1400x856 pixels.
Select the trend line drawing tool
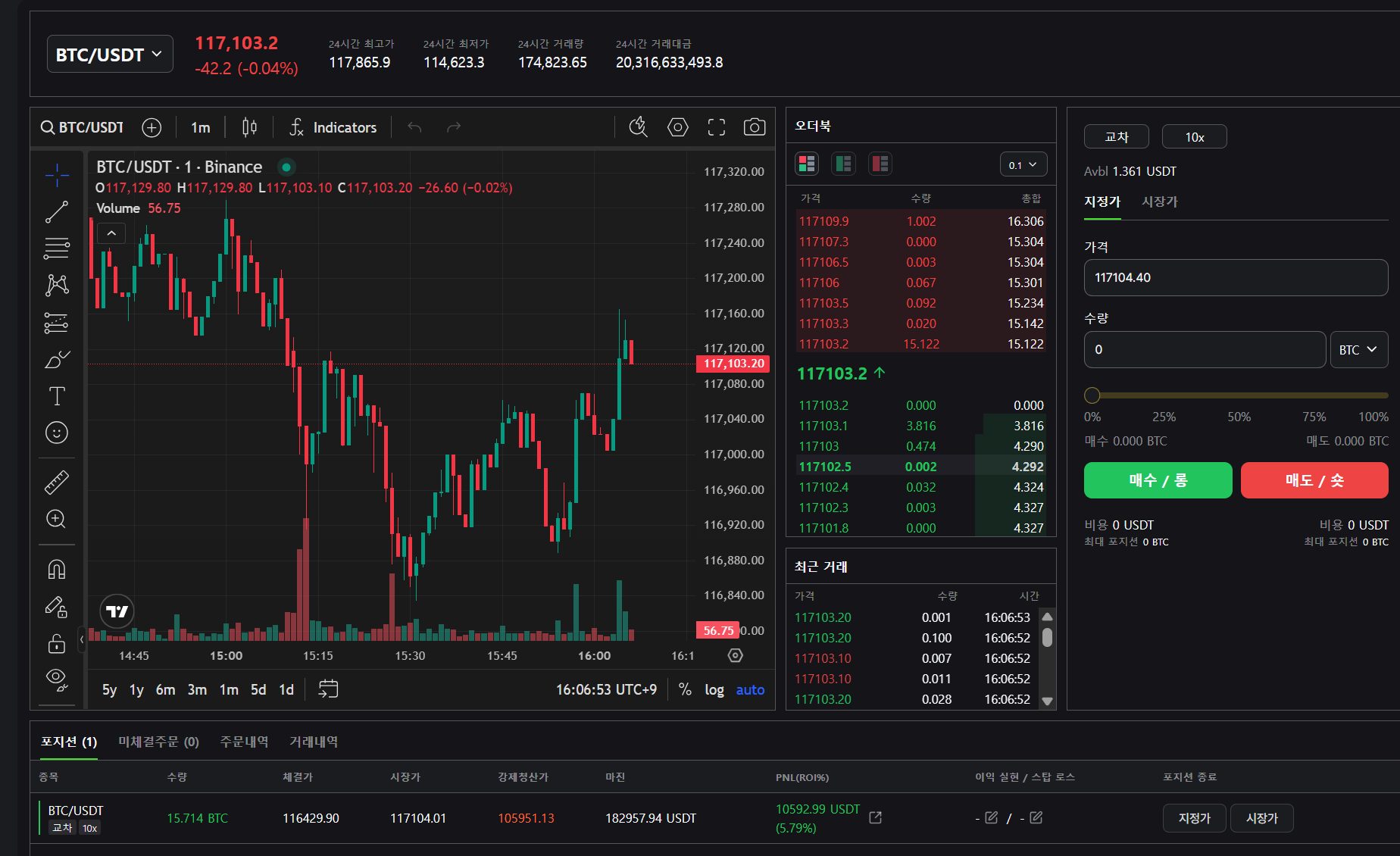click(x=57, y=212)
